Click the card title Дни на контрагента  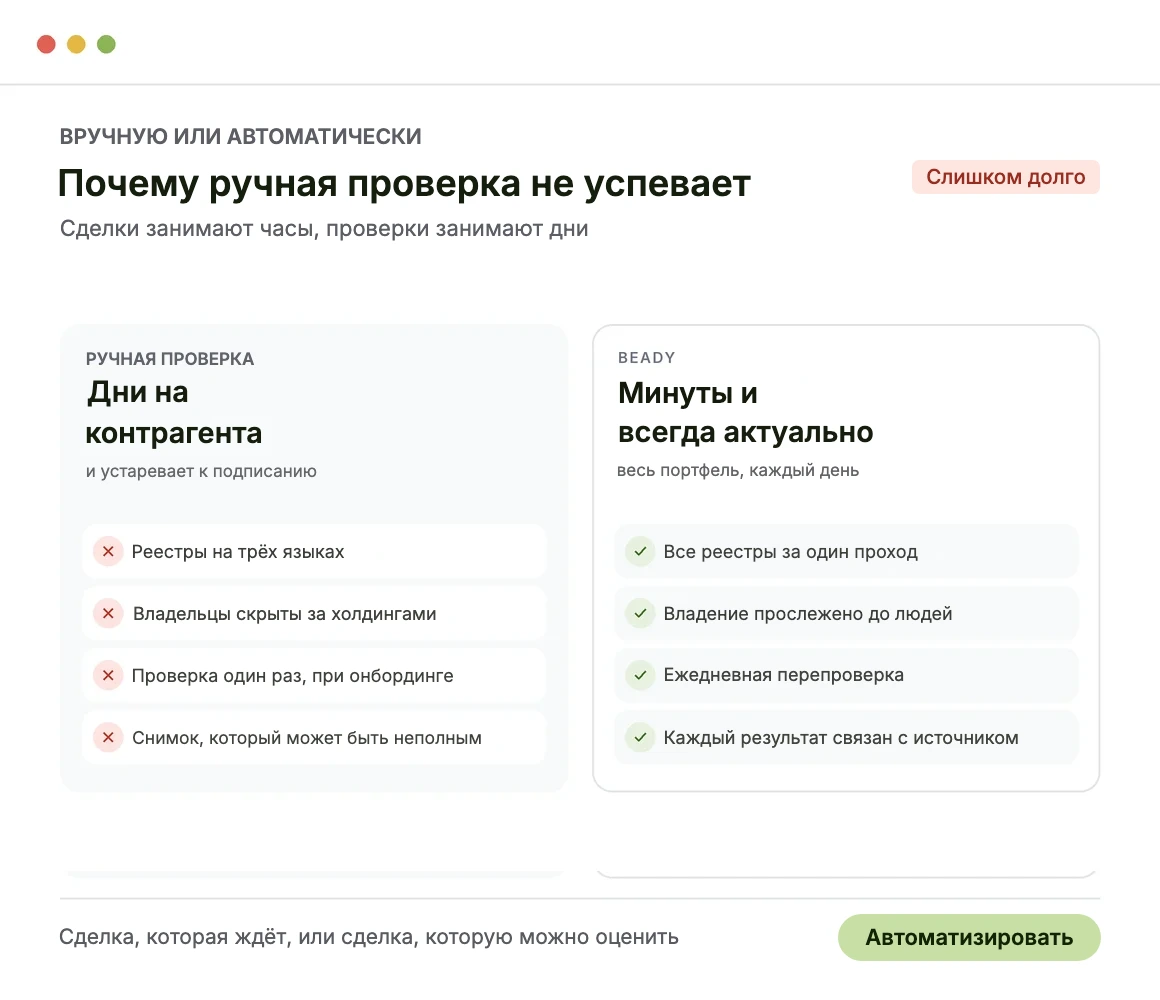174,413
